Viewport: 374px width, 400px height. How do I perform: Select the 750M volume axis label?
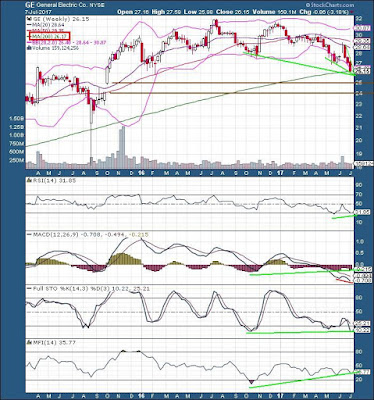click(18, 143)
